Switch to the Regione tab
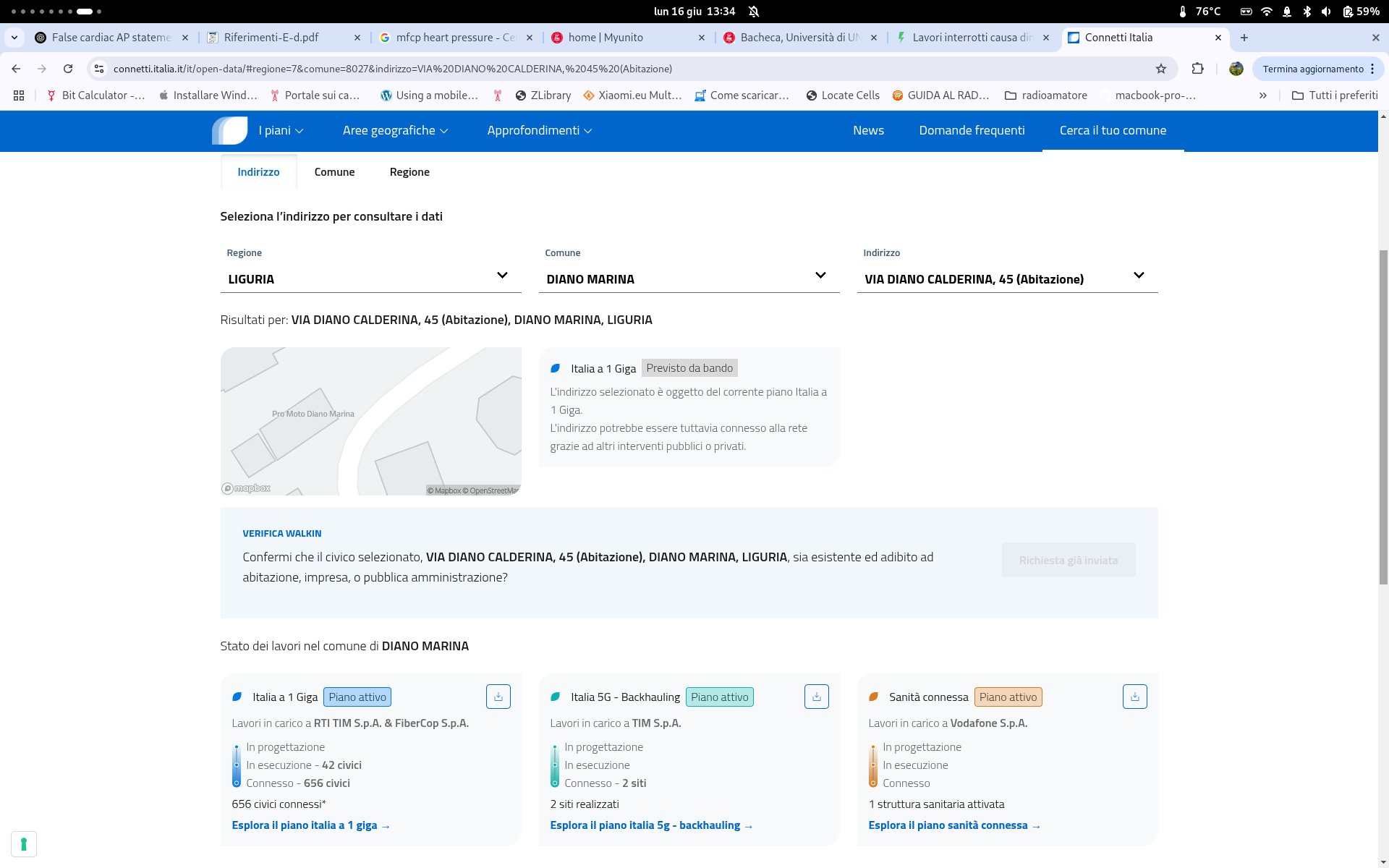Viewport: 1389px width, 868px height. [x=409, y=172]
